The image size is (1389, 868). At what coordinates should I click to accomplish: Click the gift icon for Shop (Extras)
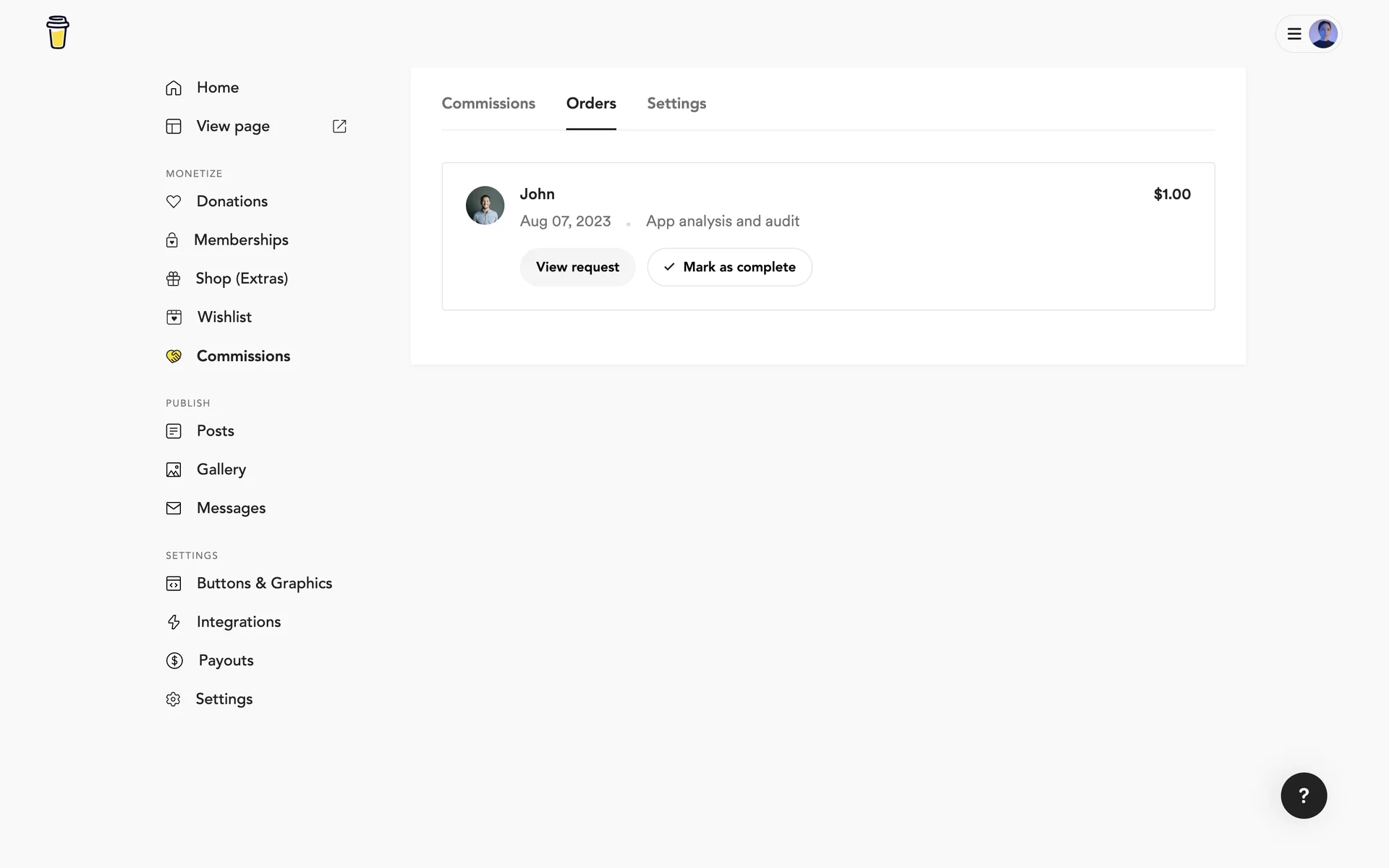coord(174,279)
